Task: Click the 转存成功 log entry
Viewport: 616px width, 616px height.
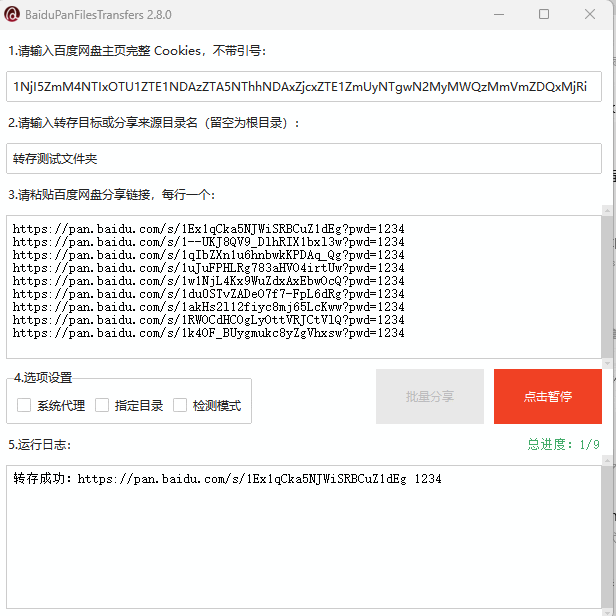Action: 227,478
